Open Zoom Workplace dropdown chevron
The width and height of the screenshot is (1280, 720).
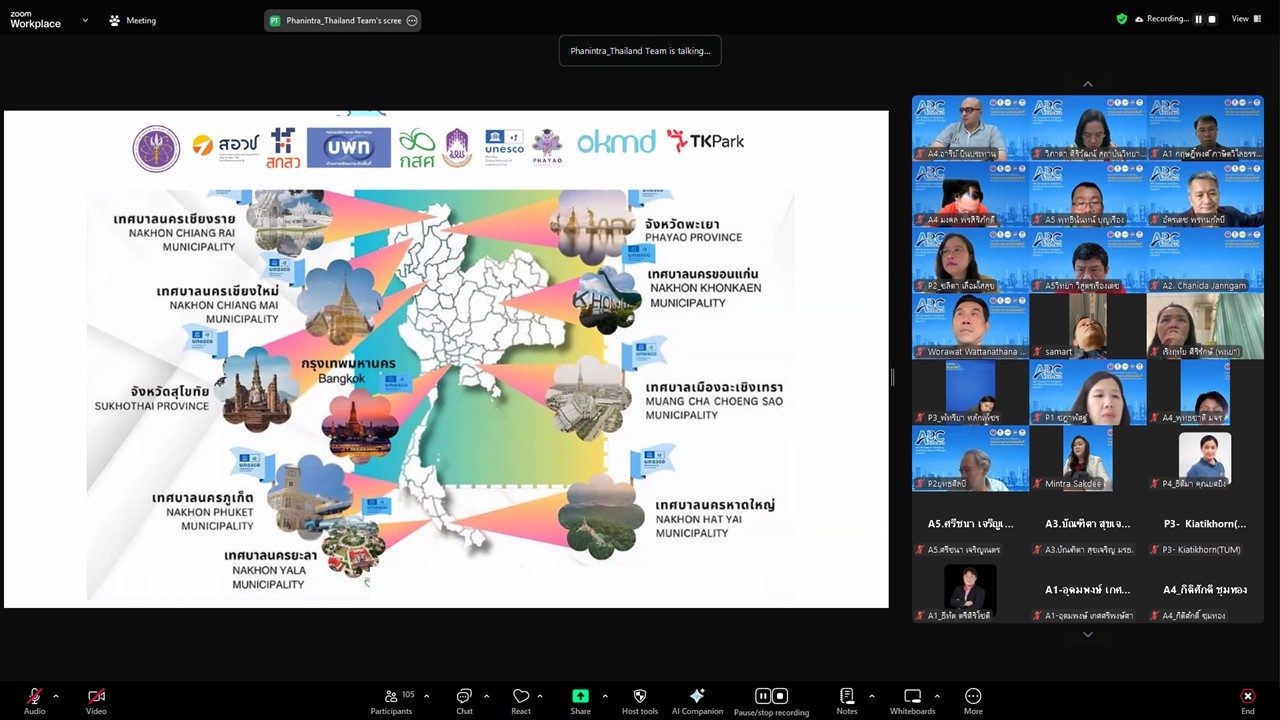tap(85, 20)
